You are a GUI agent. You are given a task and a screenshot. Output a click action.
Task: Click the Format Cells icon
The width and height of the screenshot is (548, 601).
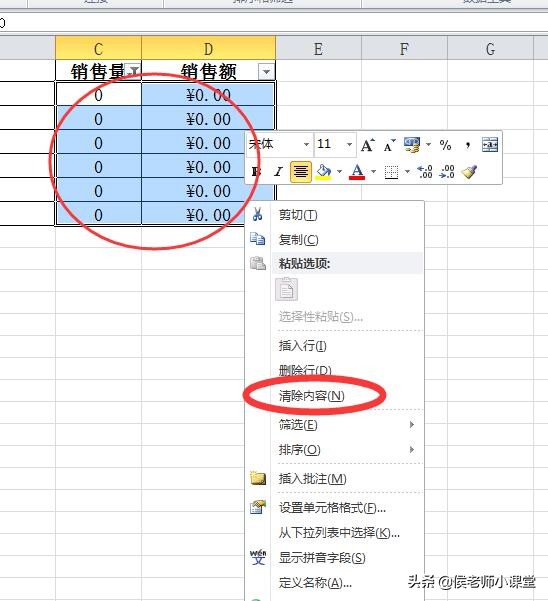258,507
